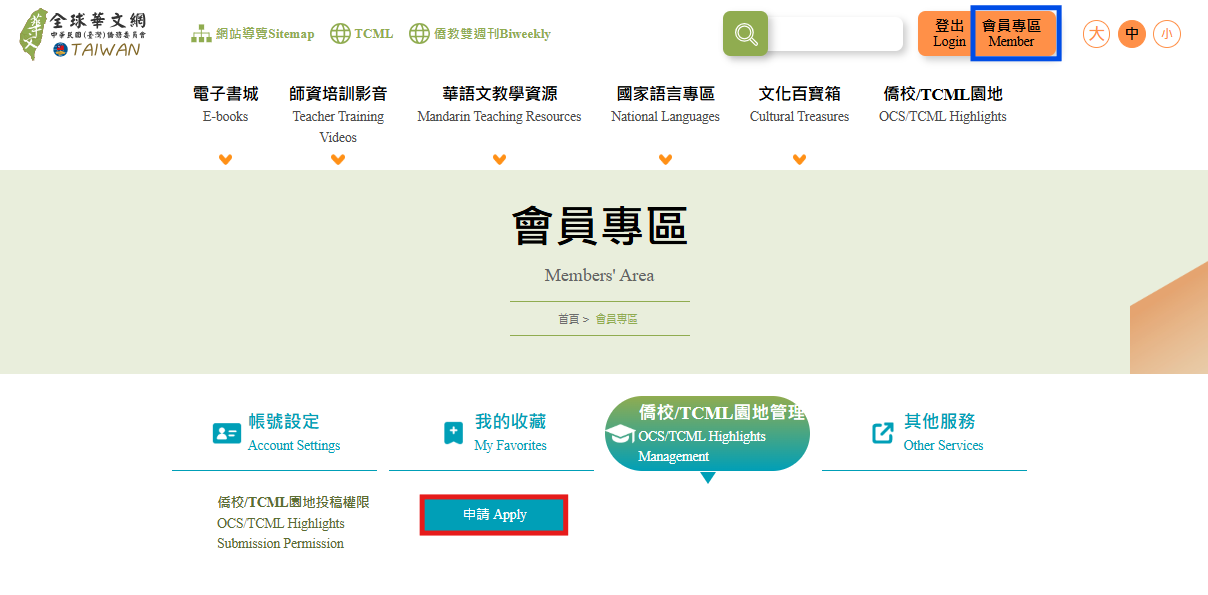Expand the 文化百寶箱 Cultural Treasures chevron
The image size is (1208, 595).
(799, 158)
